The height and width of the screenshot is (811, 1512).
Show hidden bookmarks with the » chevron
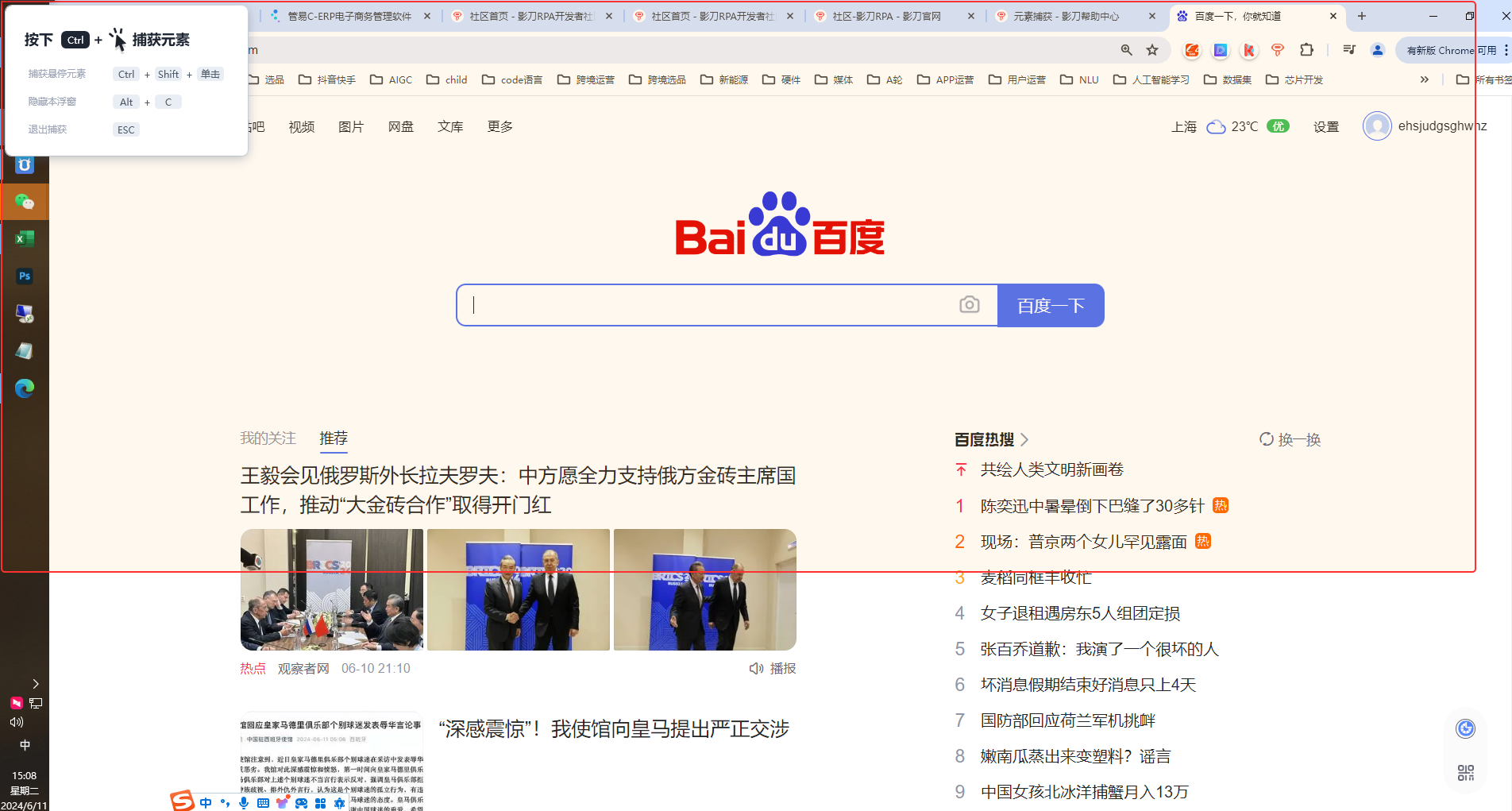[1425, 79]
